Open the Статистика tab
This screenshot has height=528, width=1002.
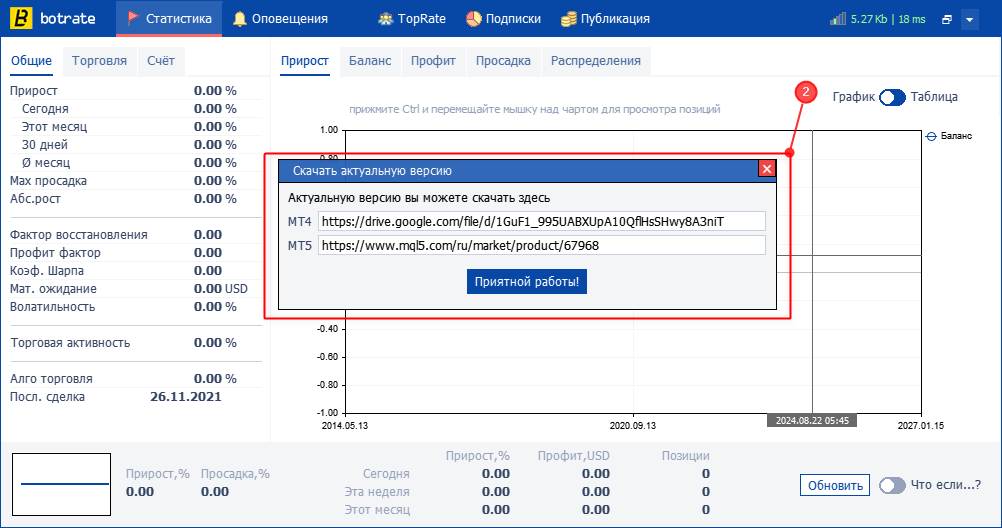169,19
